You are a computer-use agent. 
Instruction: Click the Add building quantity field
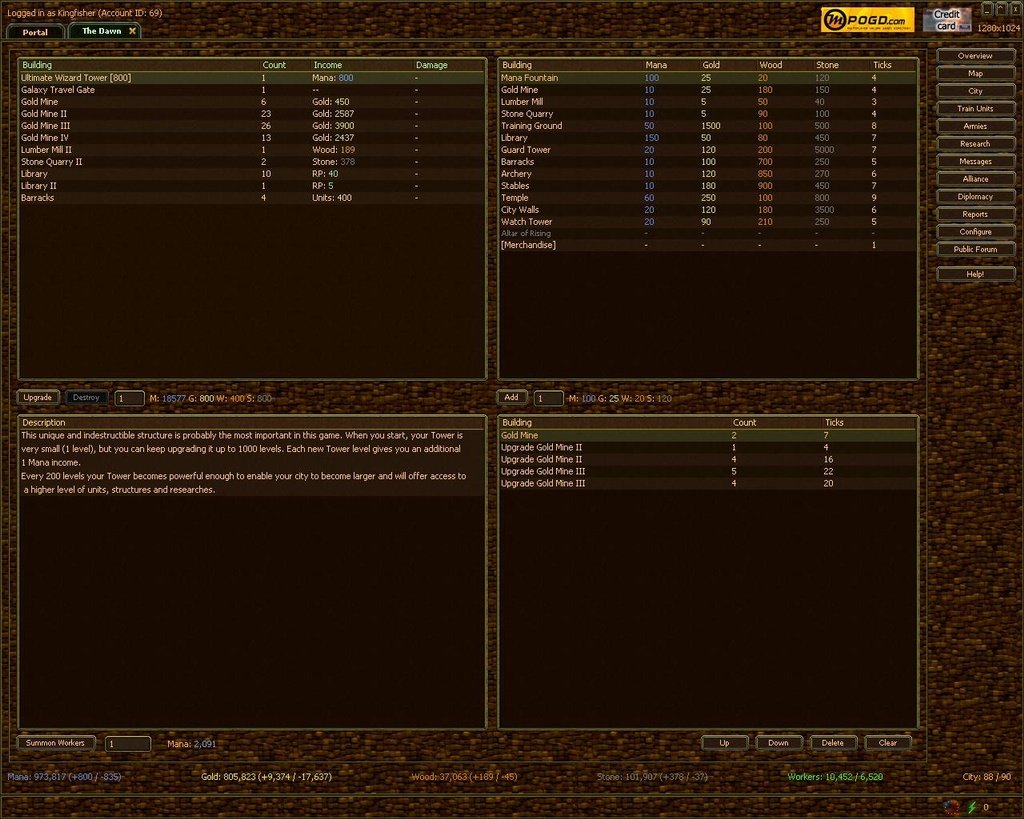548,398
